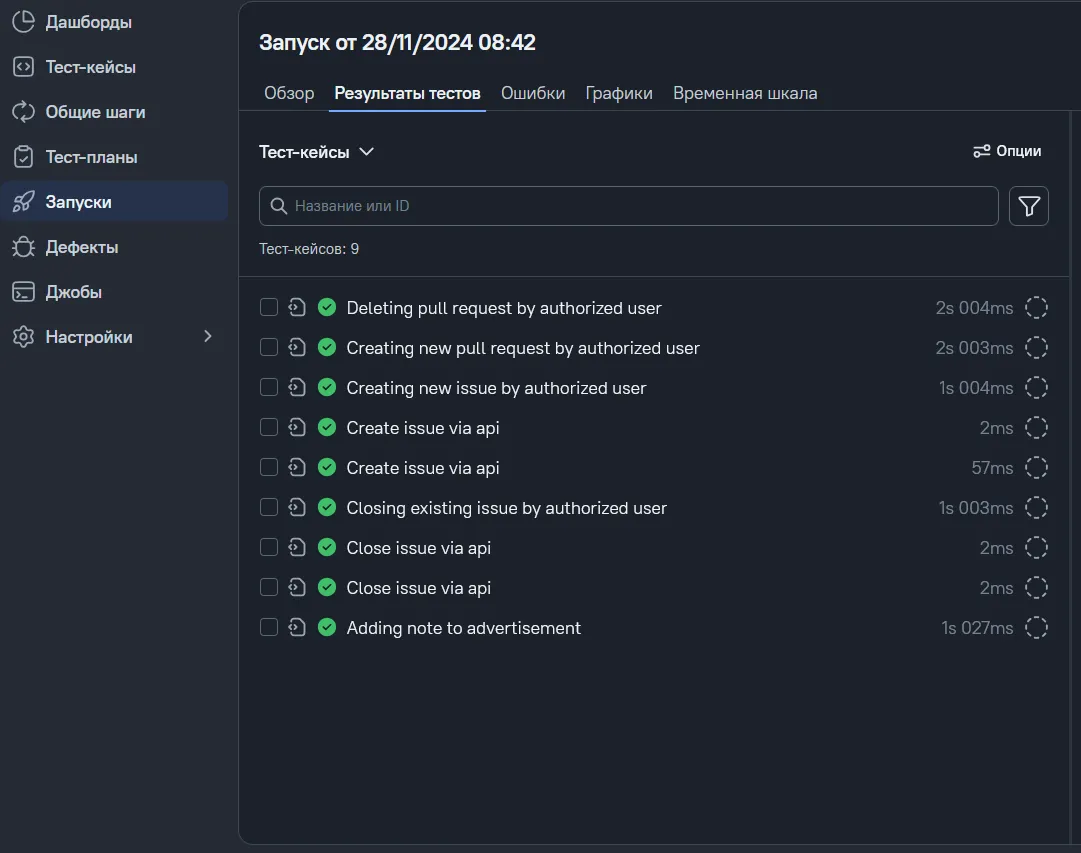
Task: Click the Общие шаги cycle icon
Action: 23,112
